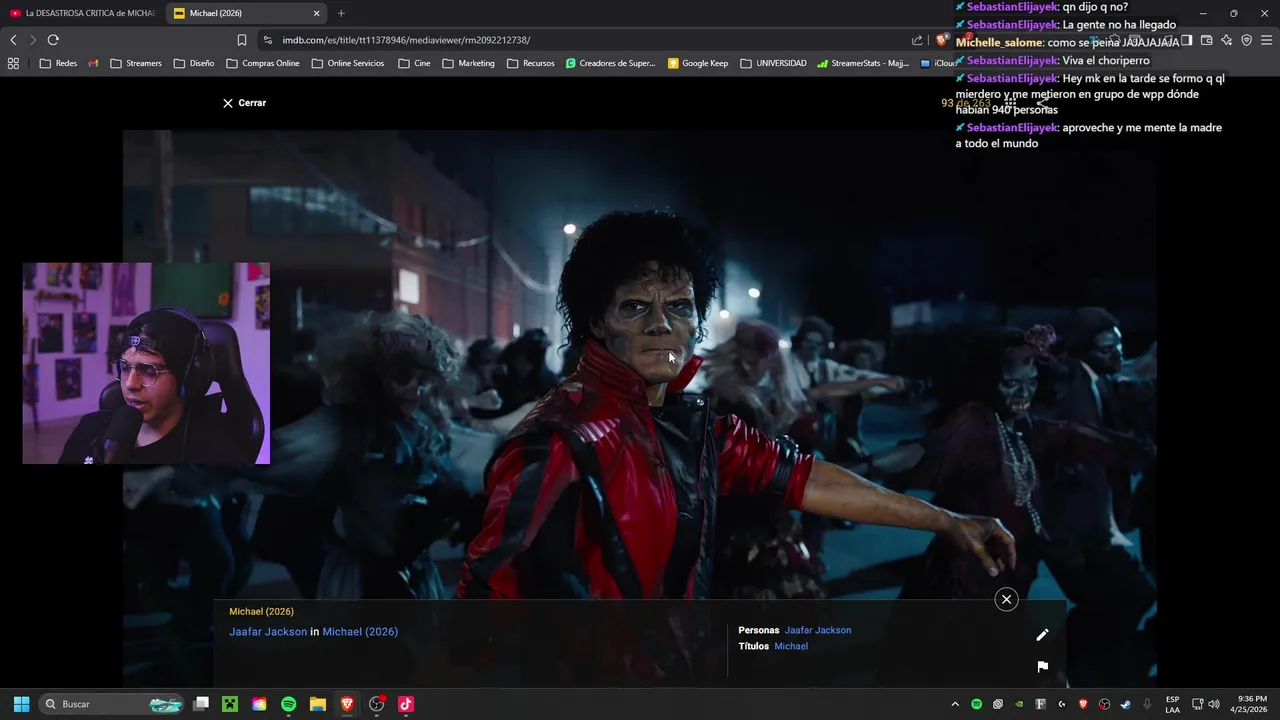
Task: Open the Online Servicios bookmarks folder
Action: click(348, 63)
